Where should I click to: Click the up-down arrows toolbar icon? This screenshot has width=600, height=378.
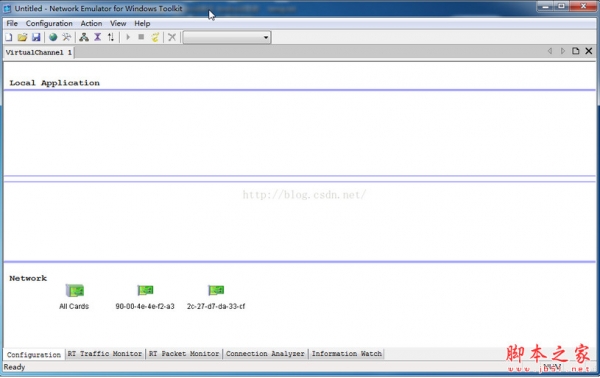tap(111, 37)
